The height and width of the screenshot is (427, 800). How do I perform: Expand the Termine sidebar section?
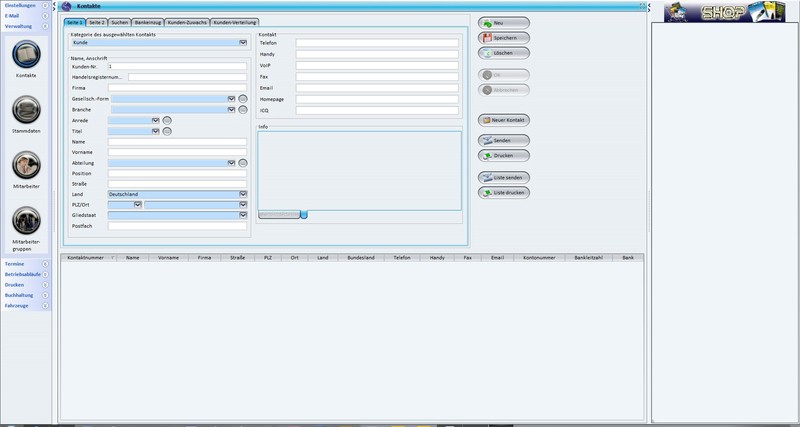(45, 264)
